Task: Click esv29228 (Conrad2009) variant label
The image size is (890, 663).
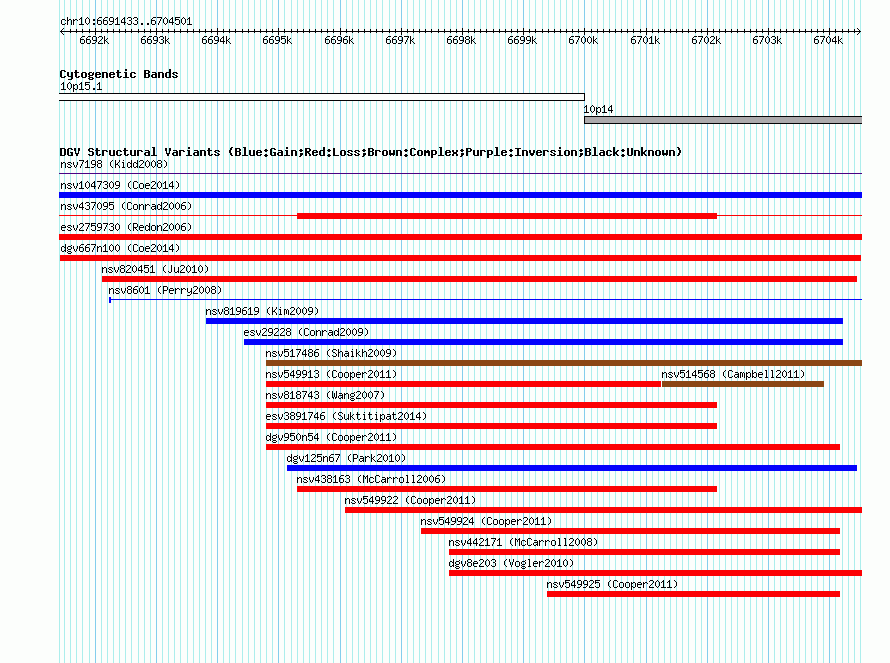Action: point(306,333)
